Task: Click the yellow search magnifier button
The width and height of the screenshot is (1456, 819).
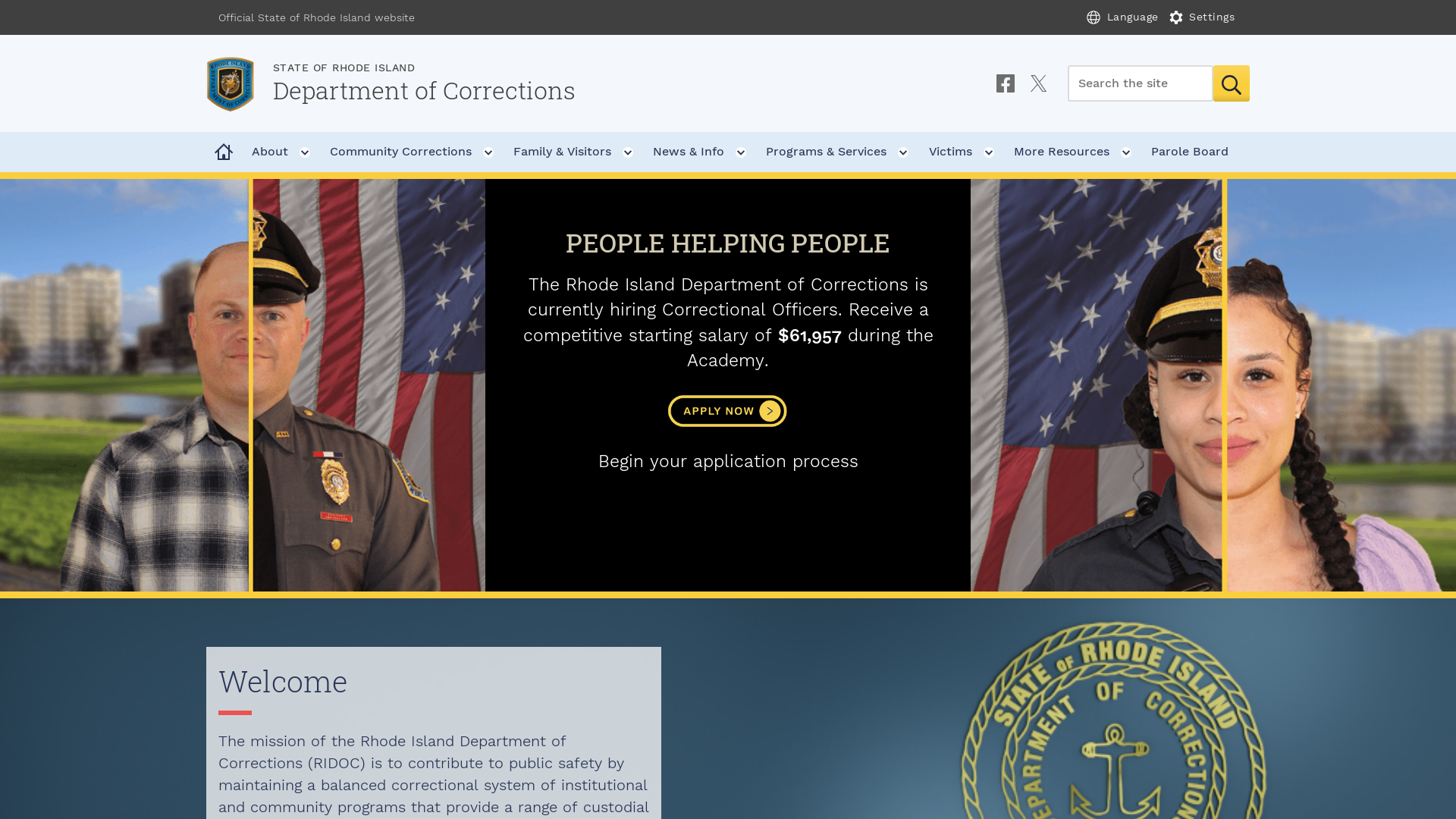Action: tap(1231, 83)
